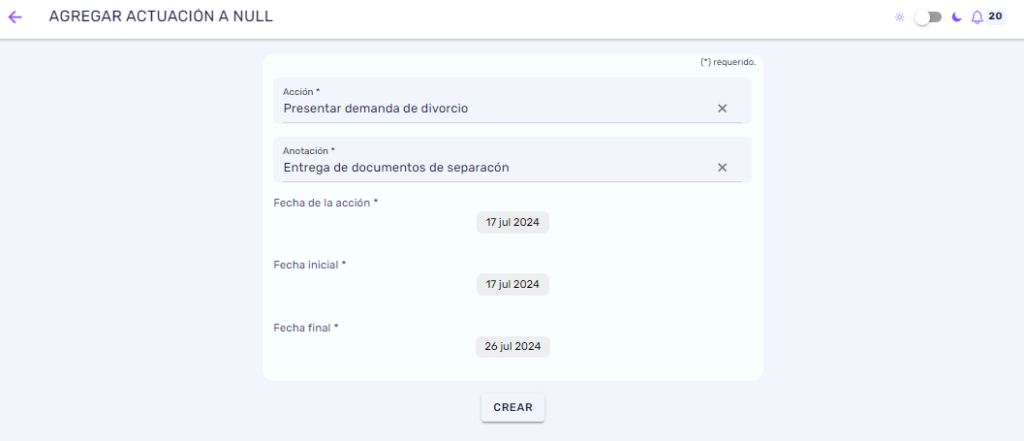Click the (*) requerido note
The height and width of the screenshot is (441, 1024).
click(x=728, y=63)
